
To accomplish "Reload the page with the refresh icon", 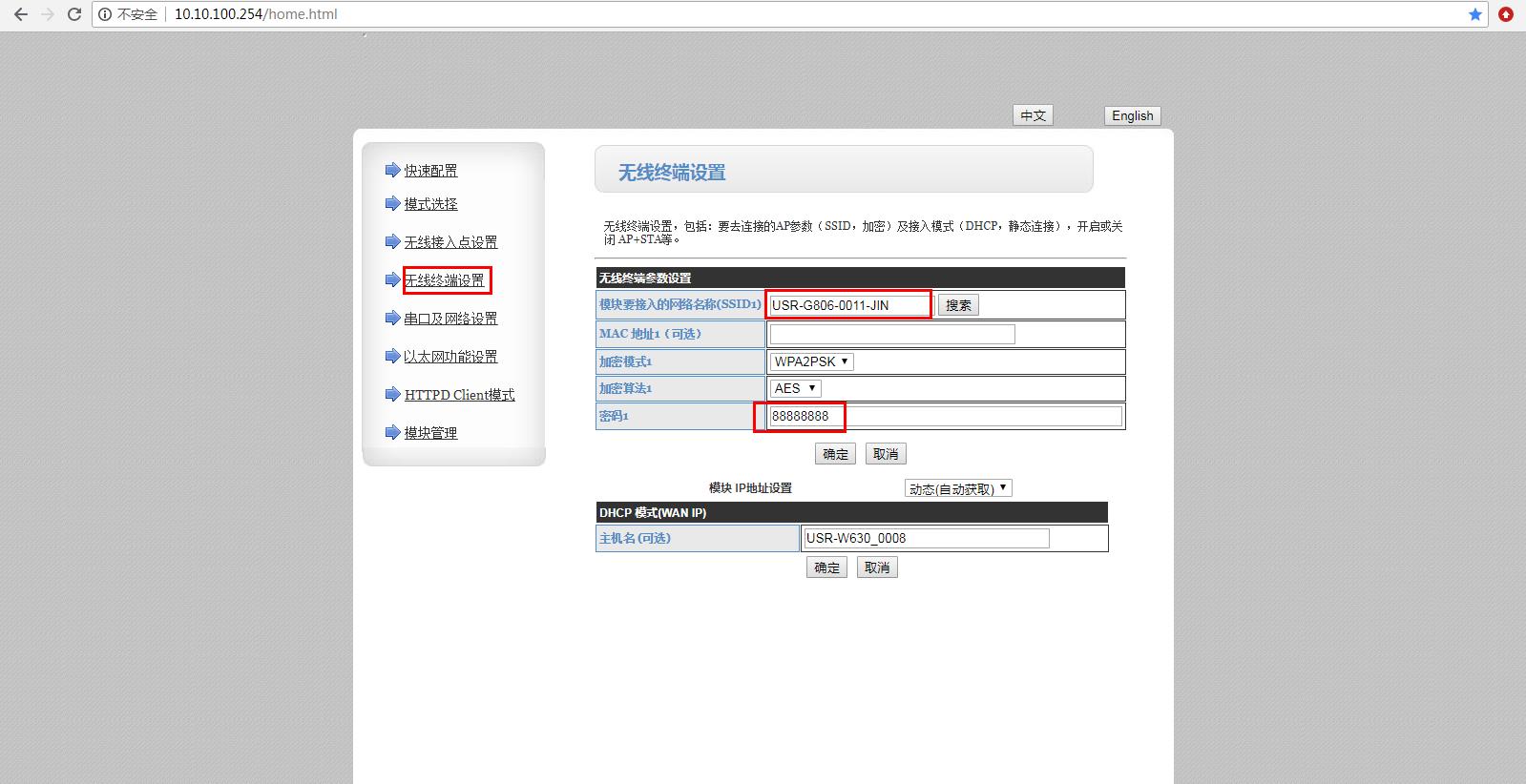I will [x=73, y=14].
